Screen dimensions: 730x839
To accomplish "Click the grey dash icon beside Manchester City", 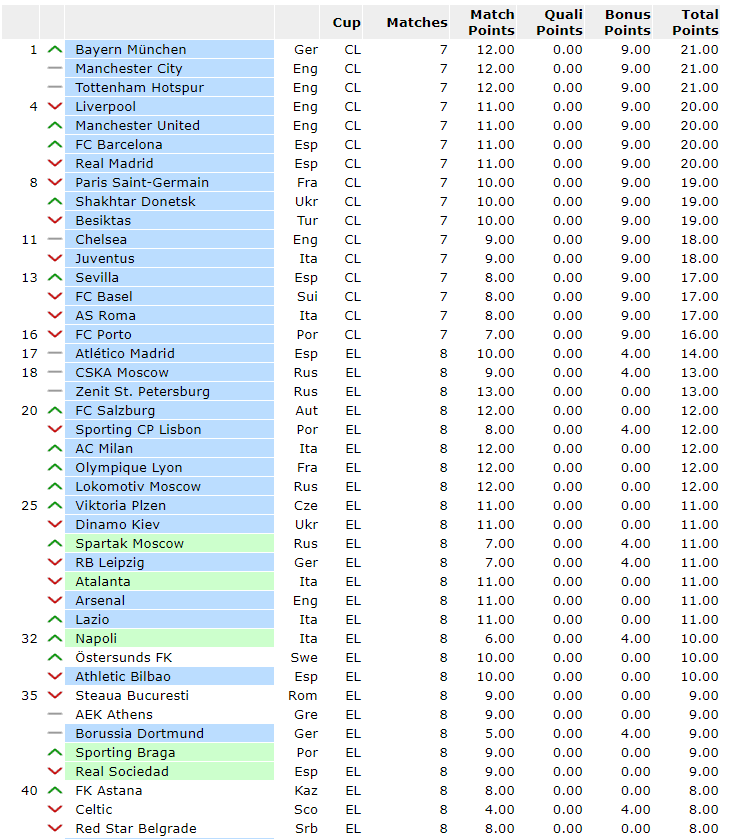I will point(54,68).
